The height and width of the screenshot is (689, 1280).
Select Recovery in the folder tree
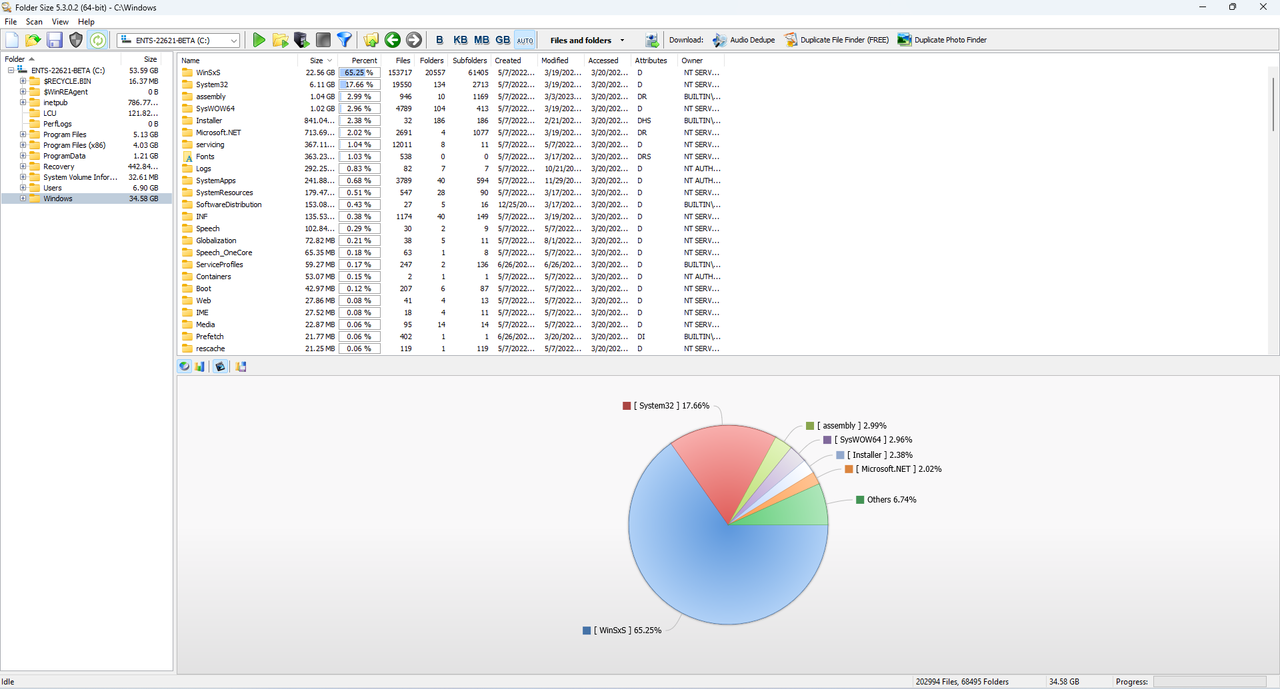(x=58, y=166)
